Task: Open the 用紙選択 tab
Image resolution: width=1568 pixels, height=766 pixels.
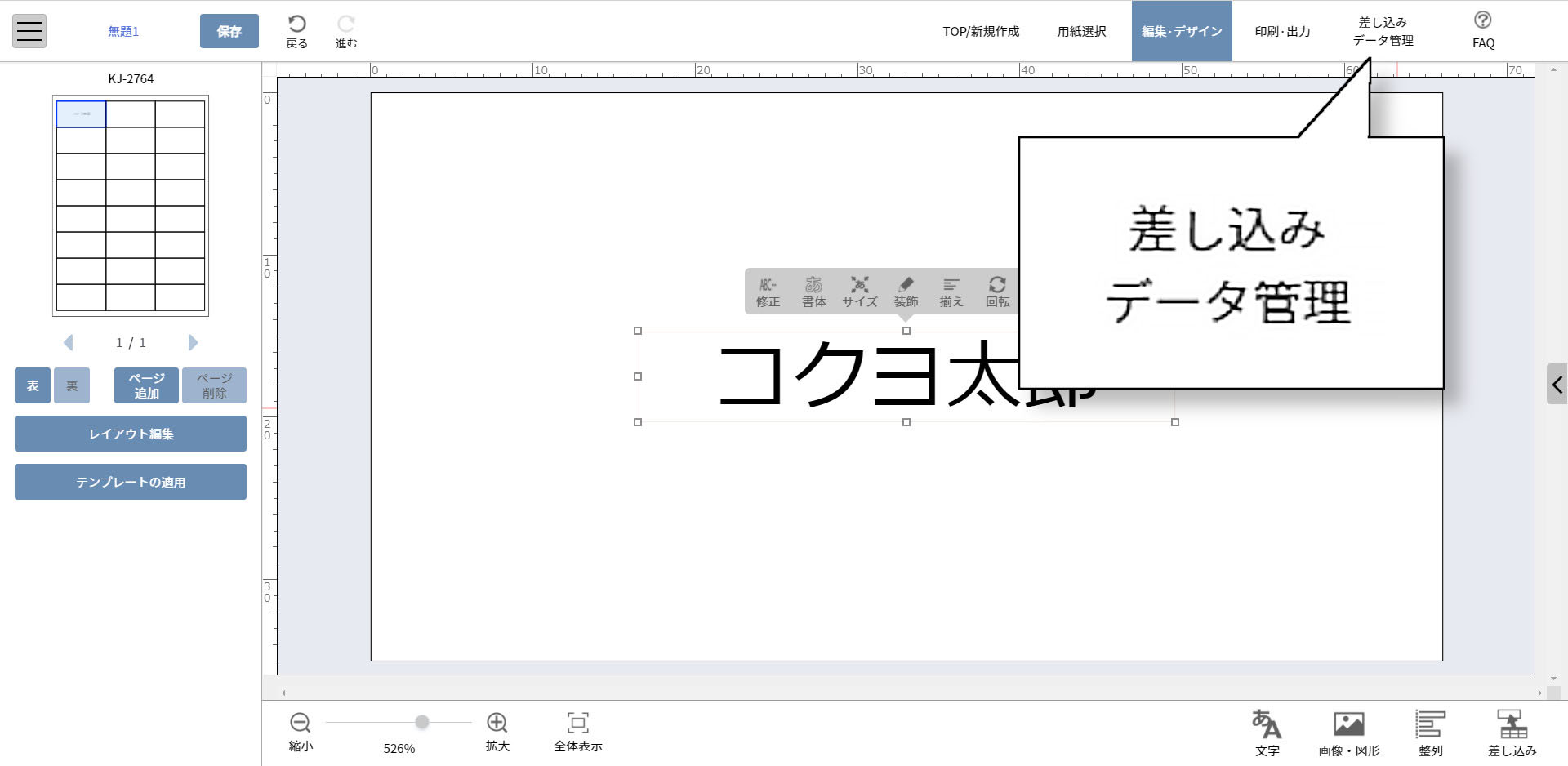Action: (1081, 31)
